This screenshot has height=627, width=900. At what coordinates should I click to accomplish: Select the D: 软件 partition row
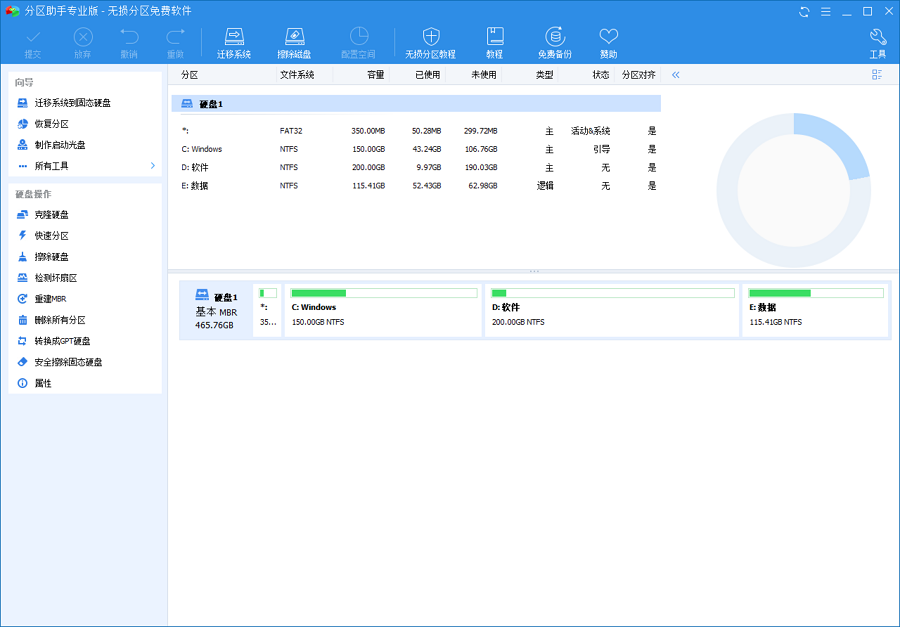tap(416, 168)
